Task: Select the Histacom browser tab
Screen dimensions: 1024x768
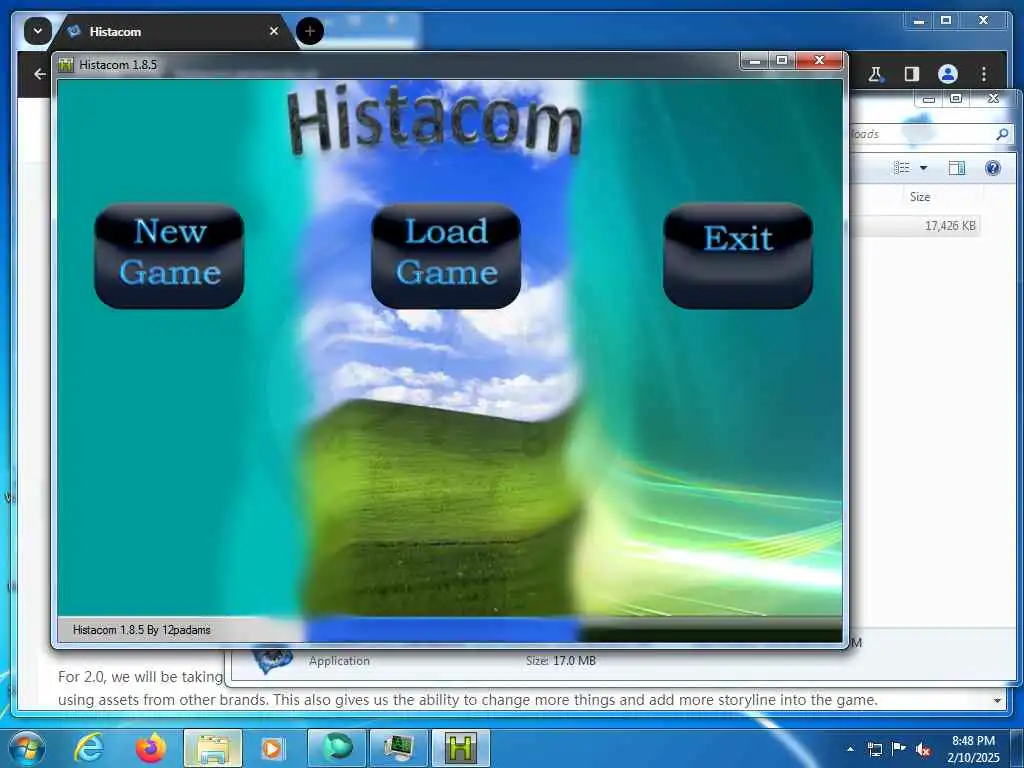Action: tap(173, 31)
